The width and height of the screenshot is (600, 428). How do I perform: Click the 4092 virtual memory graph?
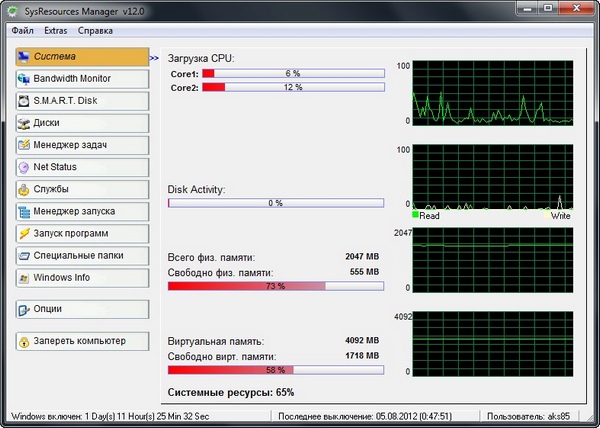[493, 344]
